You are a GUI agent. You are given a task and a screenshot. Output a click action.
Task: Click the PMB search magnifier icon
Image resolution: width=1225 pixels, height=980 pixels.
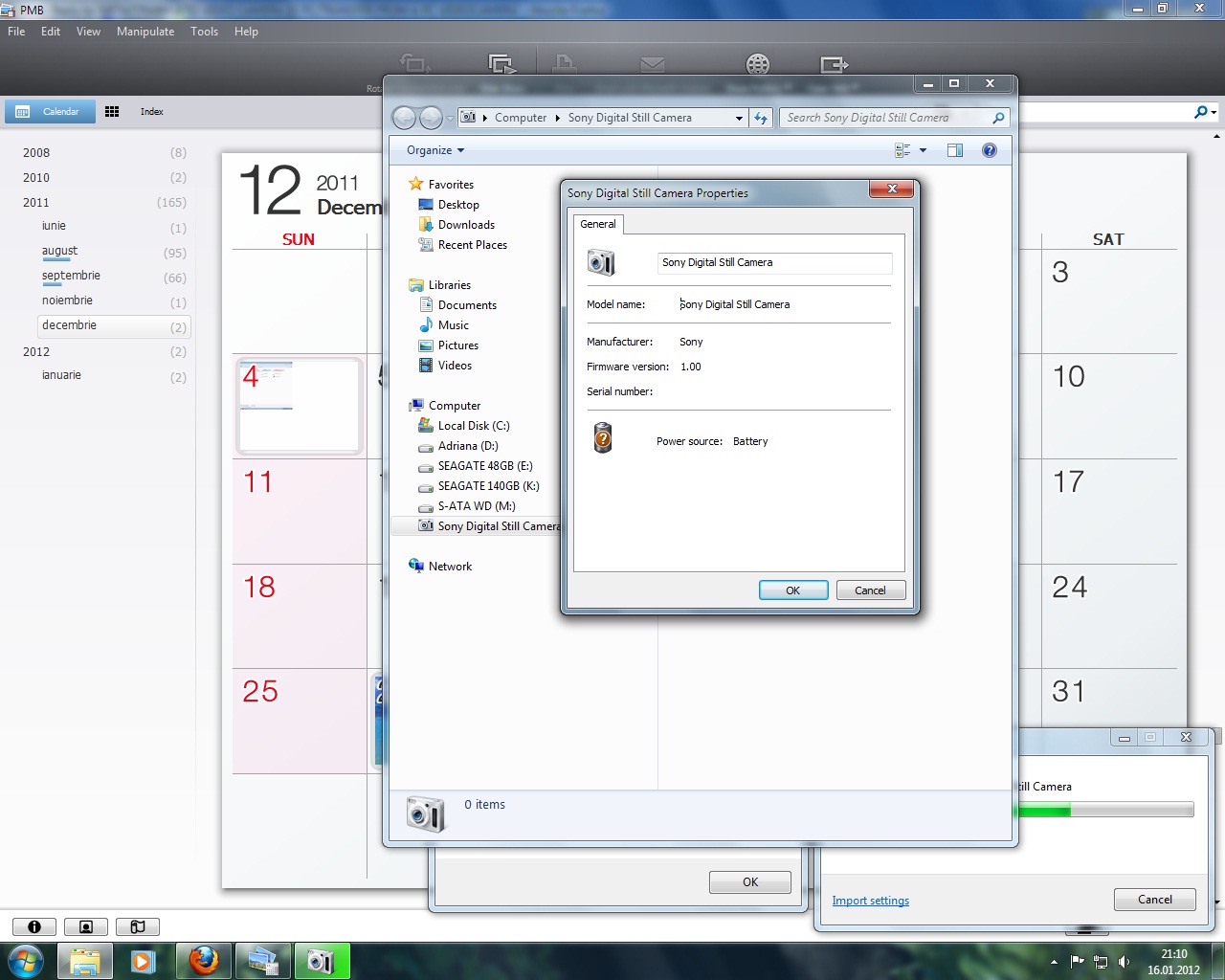(1201, 112)
